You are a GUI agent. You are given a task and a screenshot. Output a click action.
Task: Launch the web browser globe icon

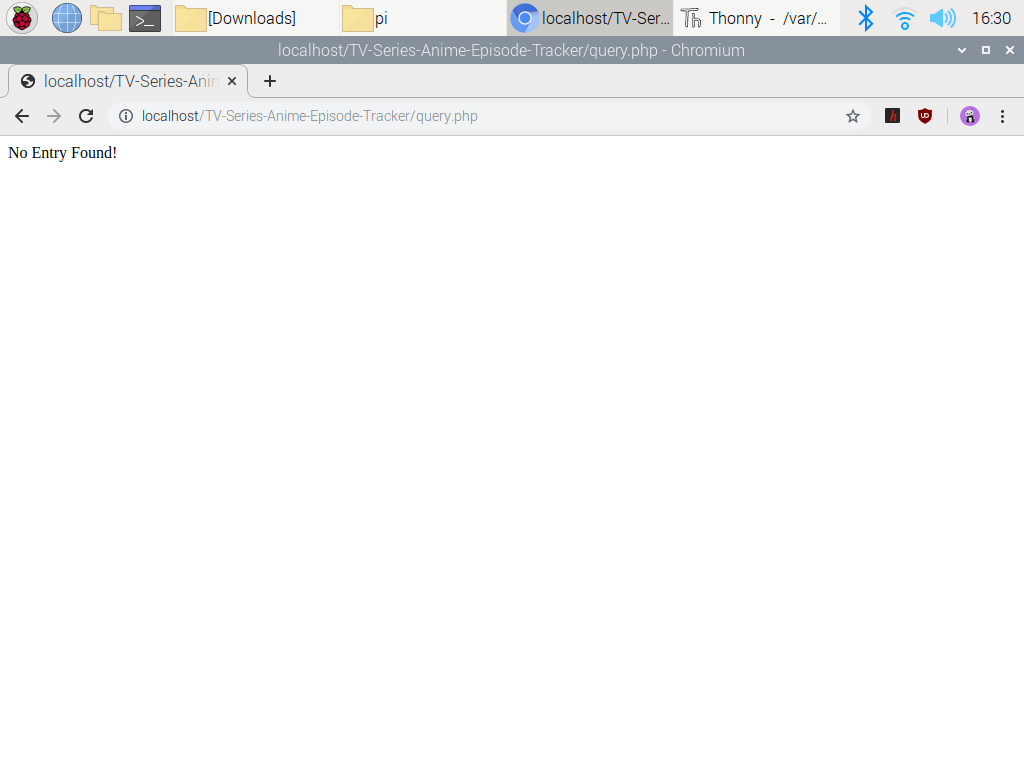click(67, 18)
